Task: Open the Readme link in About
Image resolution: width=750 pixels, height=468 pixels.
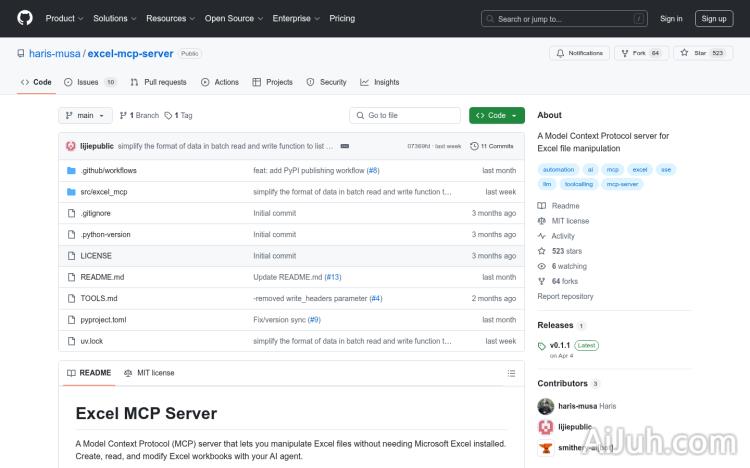Action: (x=559, y=206)
